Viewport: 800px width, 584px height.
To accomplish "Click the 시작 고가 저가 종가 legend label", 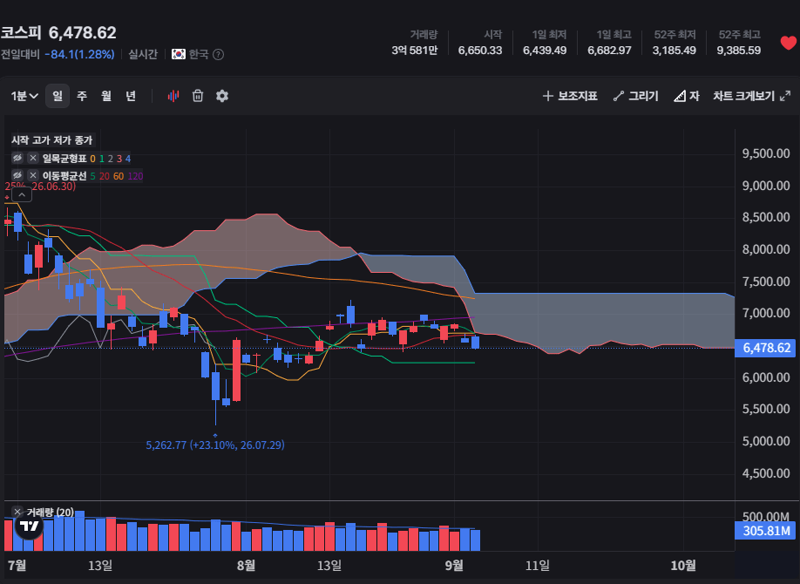I will [x=52, y=140].
